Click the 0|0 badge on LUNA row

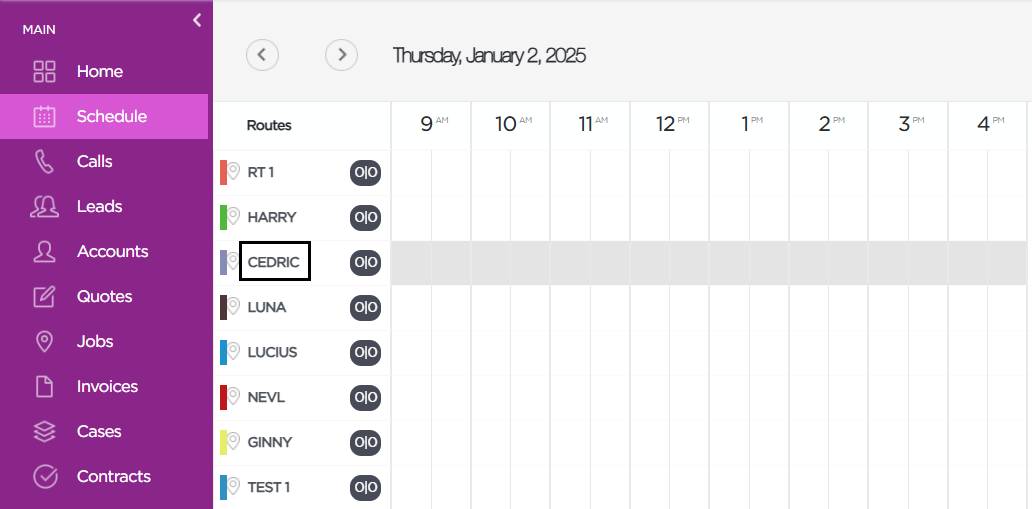click(x=365, y=307)
